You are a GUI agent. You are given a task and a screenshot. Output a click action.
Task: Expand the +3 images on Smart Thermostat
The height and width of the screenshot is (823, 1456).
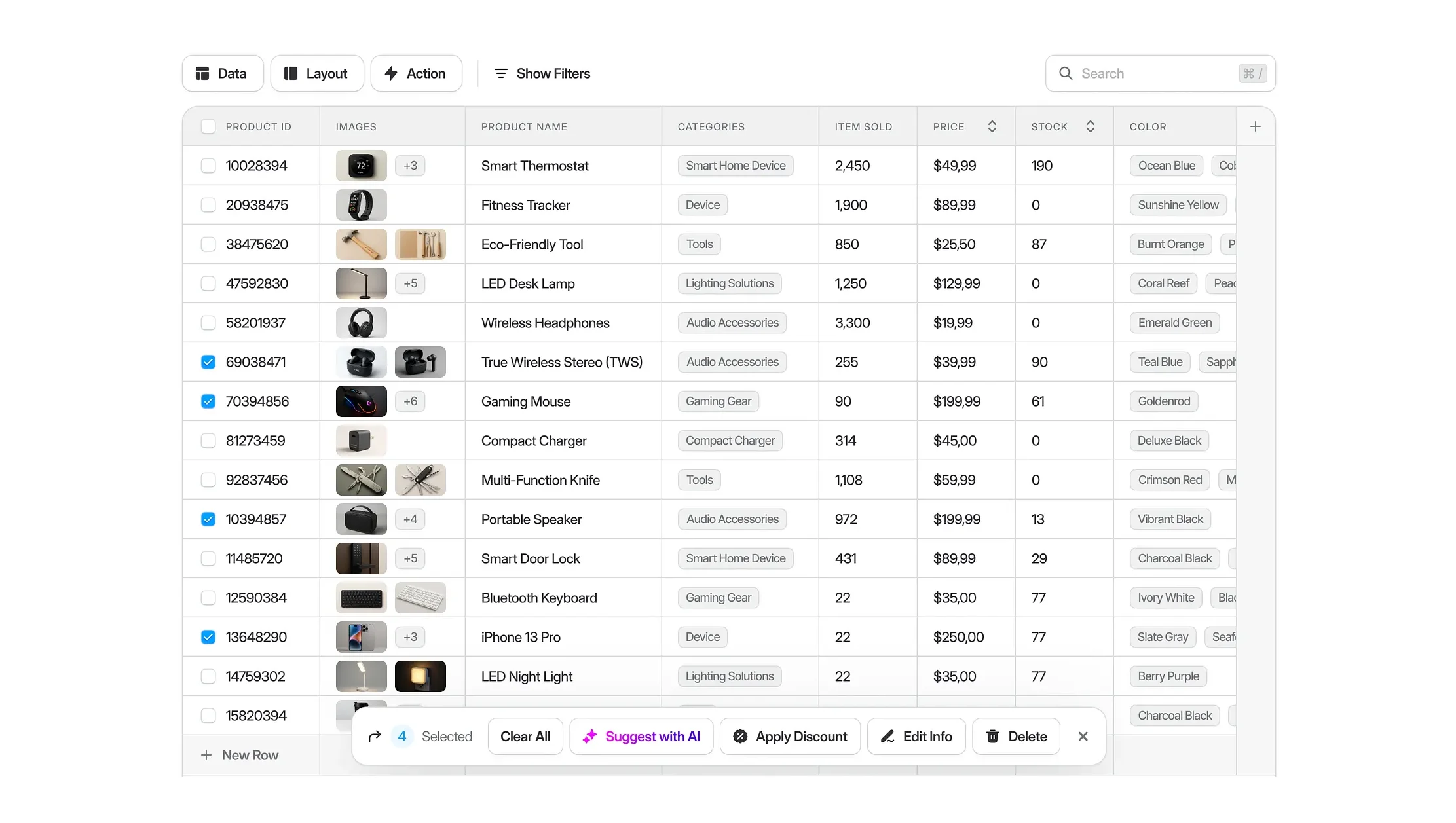(x=410, y=165)
